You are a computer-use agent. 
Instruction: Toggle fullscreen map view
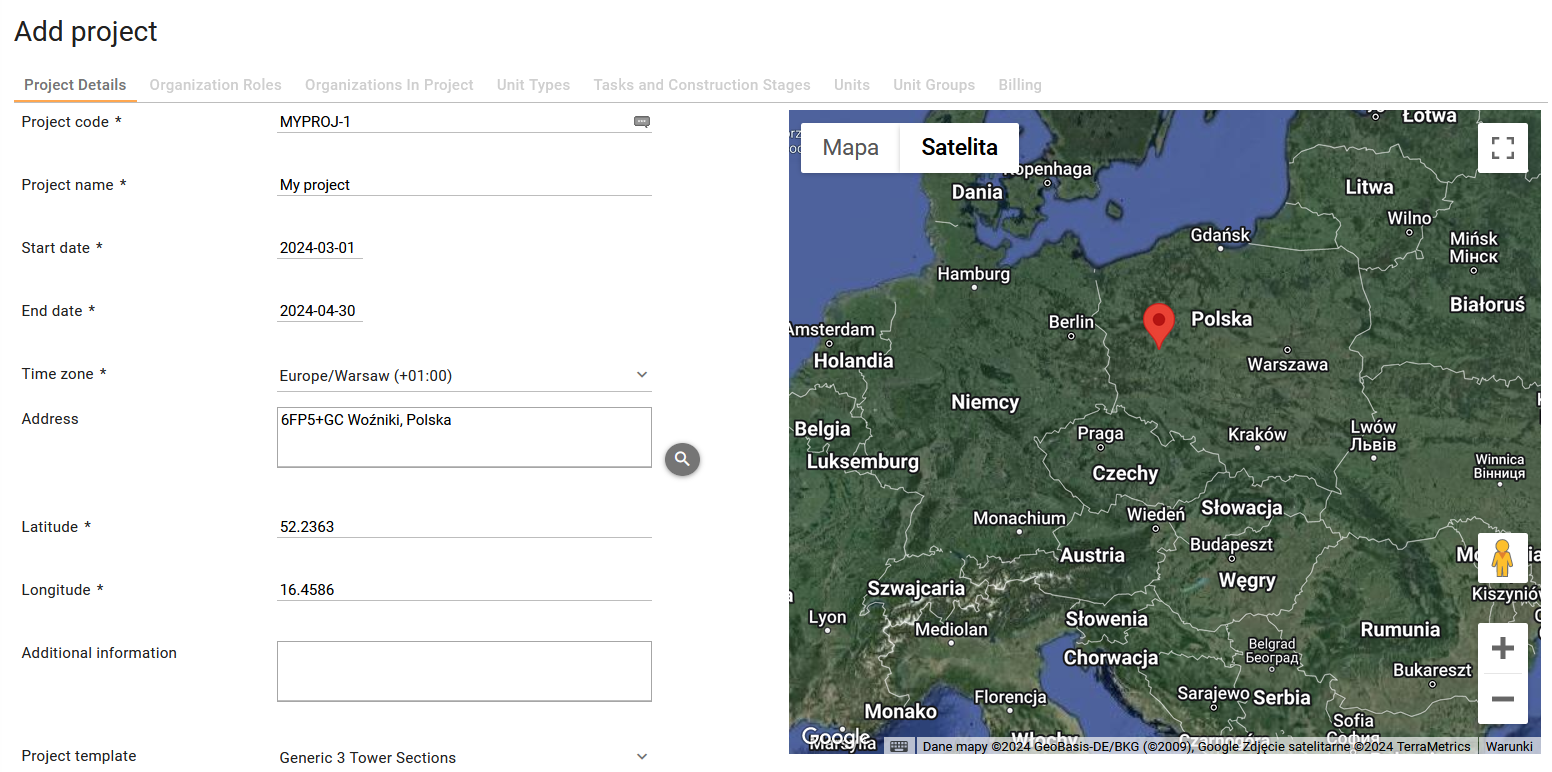click(x=1502, y=148)
